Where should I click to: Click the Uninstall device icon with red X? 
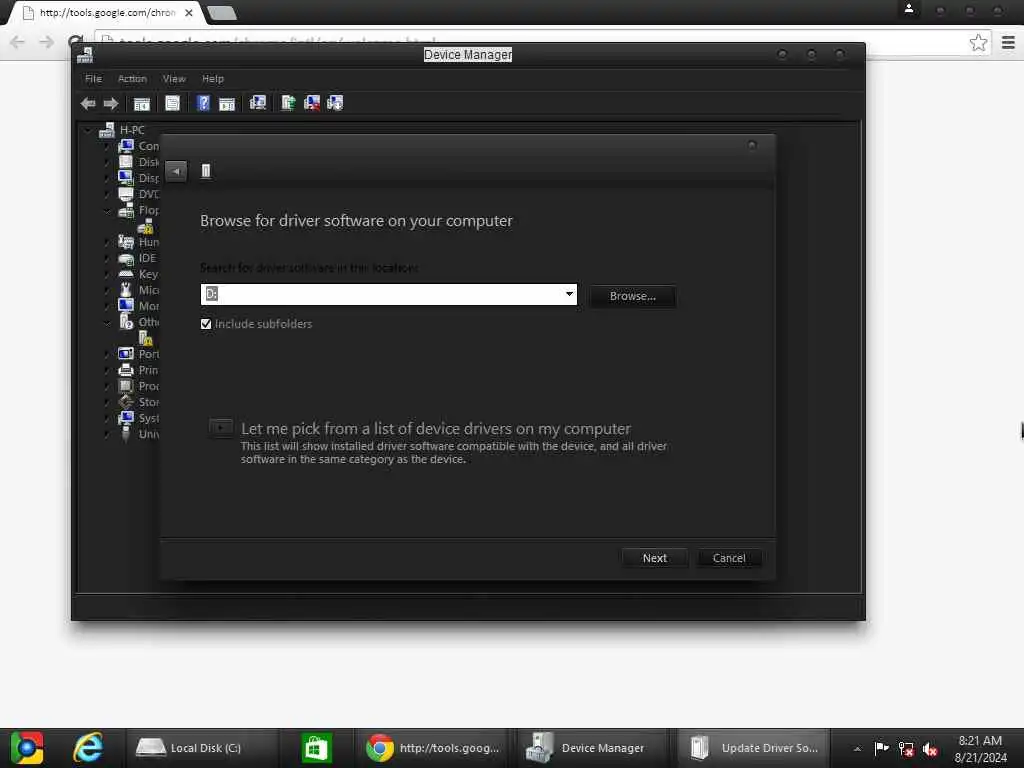(x=312, y=103)
